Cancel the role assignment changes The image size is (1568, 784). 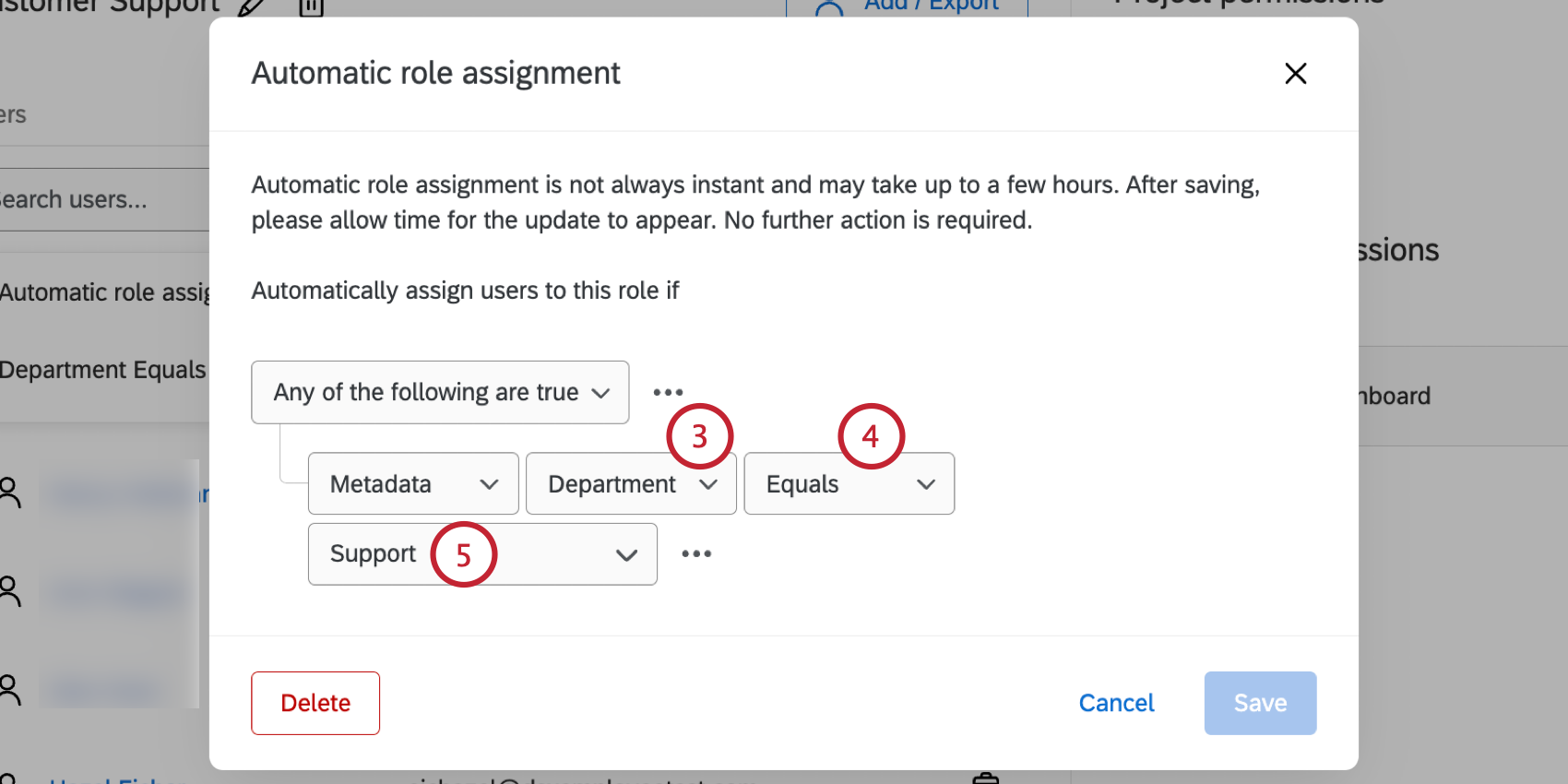coord(1116,703)
